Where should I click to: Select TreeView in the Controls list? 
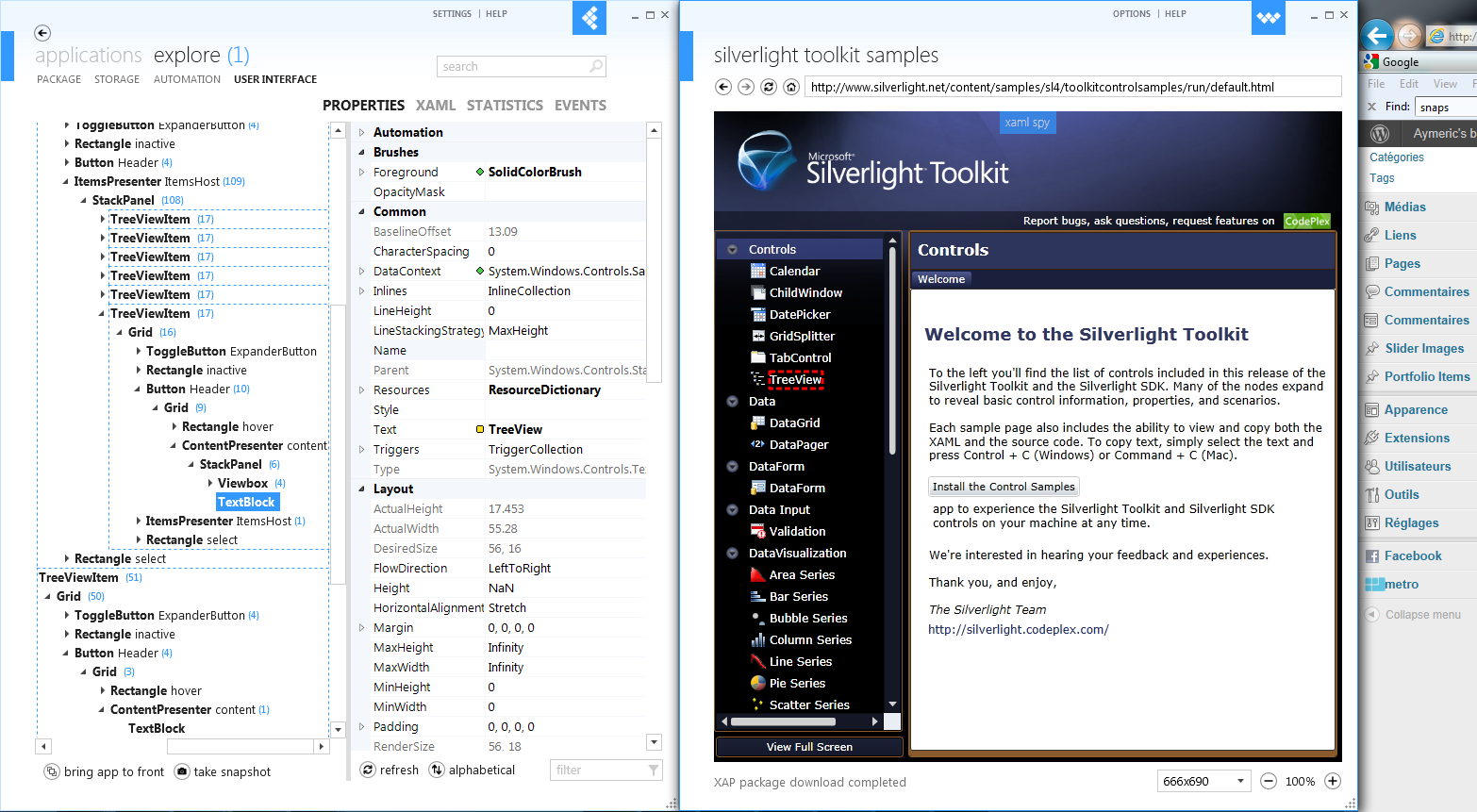[x=796, y=379]
